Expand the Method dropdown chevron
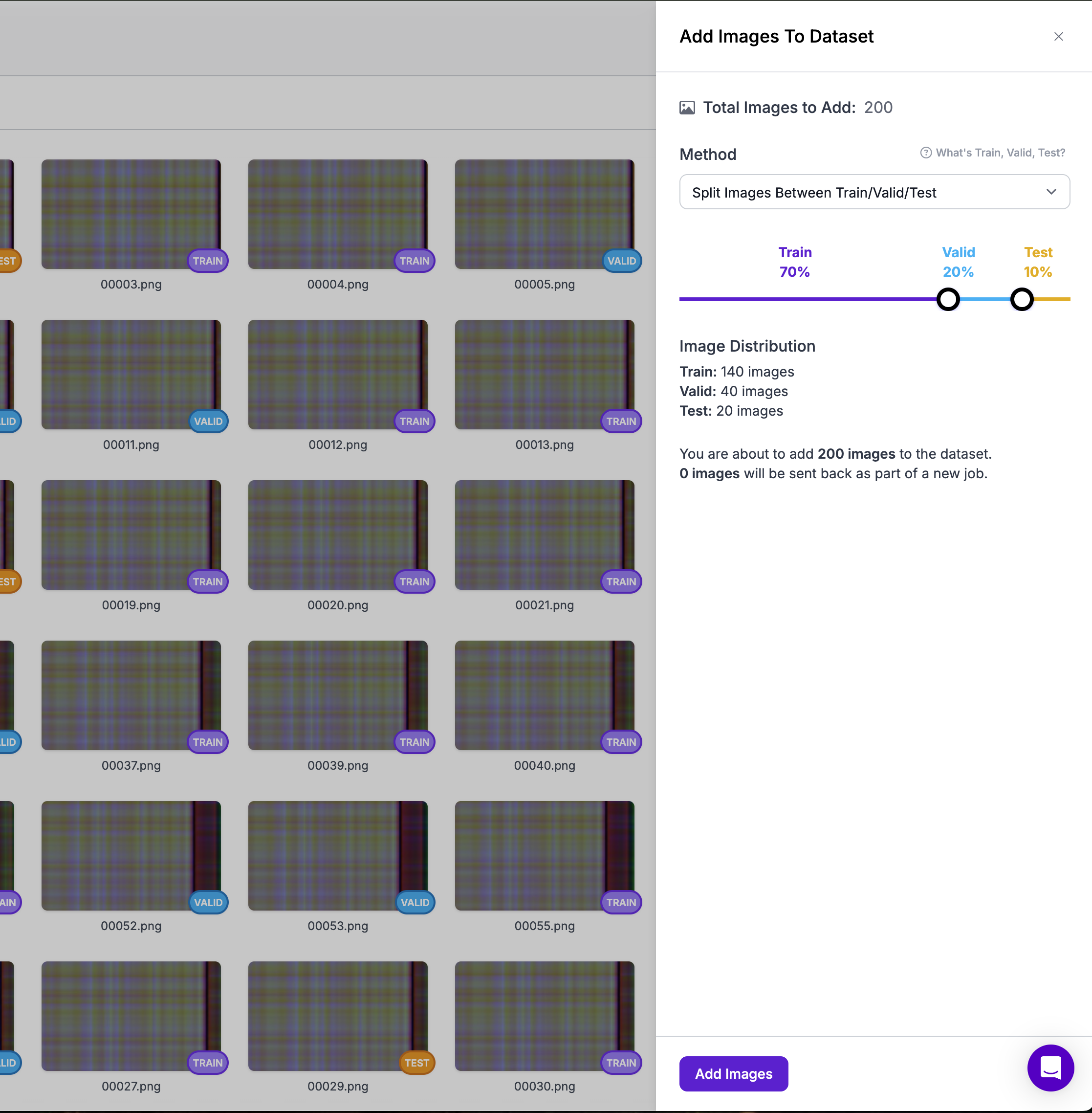Viewport: 1092px width, 1113px height. coord(1051,192)
